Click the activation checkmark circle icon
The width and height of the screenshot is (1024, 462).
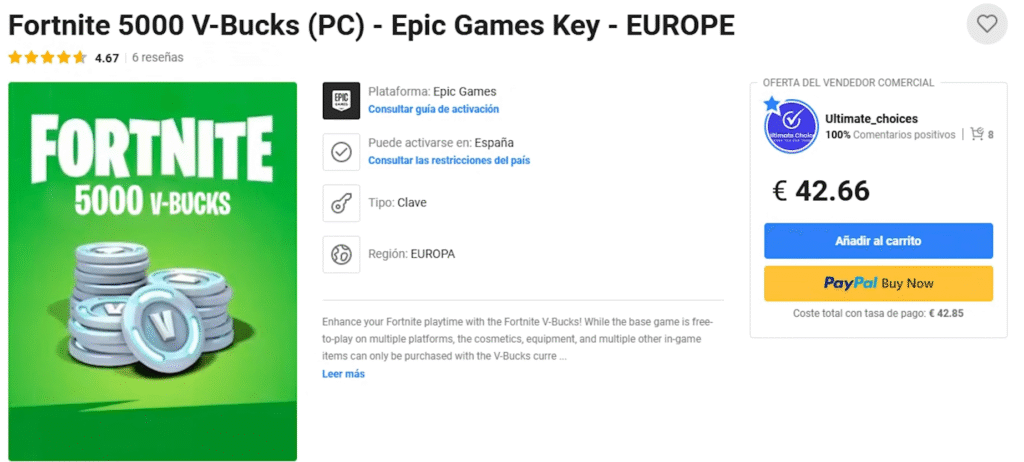341,152
